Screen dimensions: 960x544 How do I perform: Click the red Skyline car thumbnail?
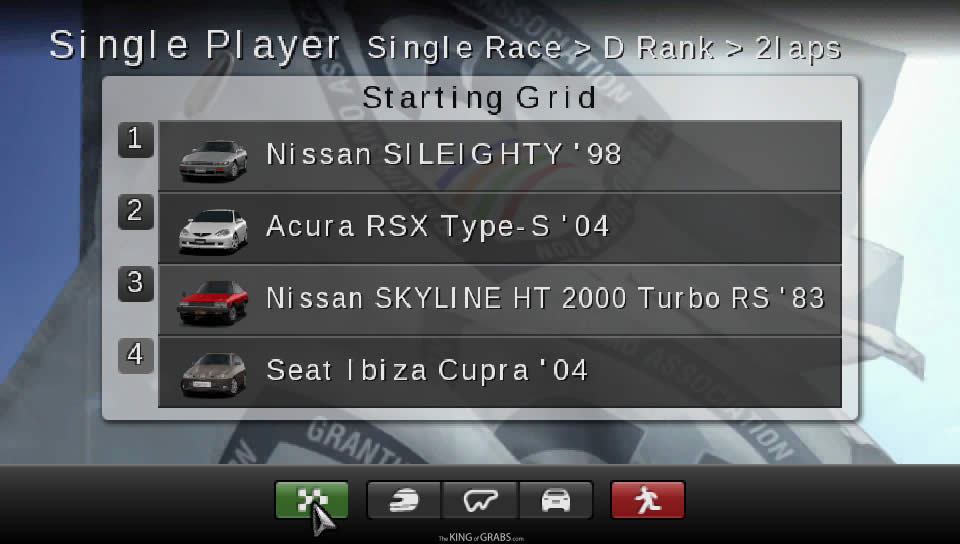click(x=213, y=302)
